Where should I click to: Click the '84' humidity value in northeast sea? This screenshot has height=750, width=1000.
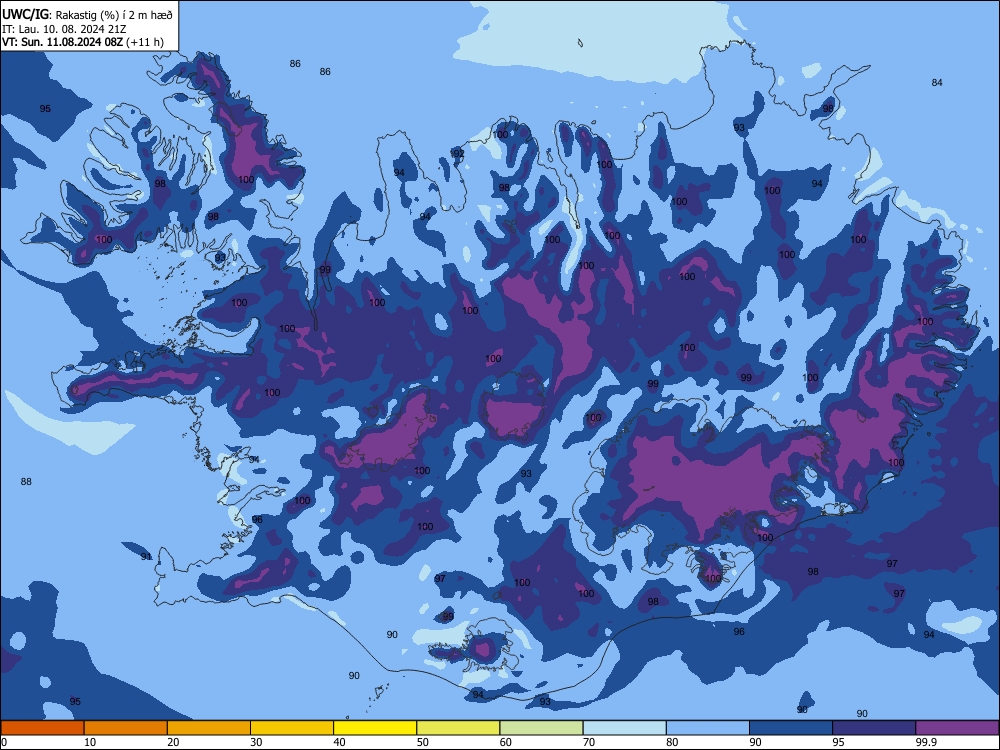click(937, 82)
